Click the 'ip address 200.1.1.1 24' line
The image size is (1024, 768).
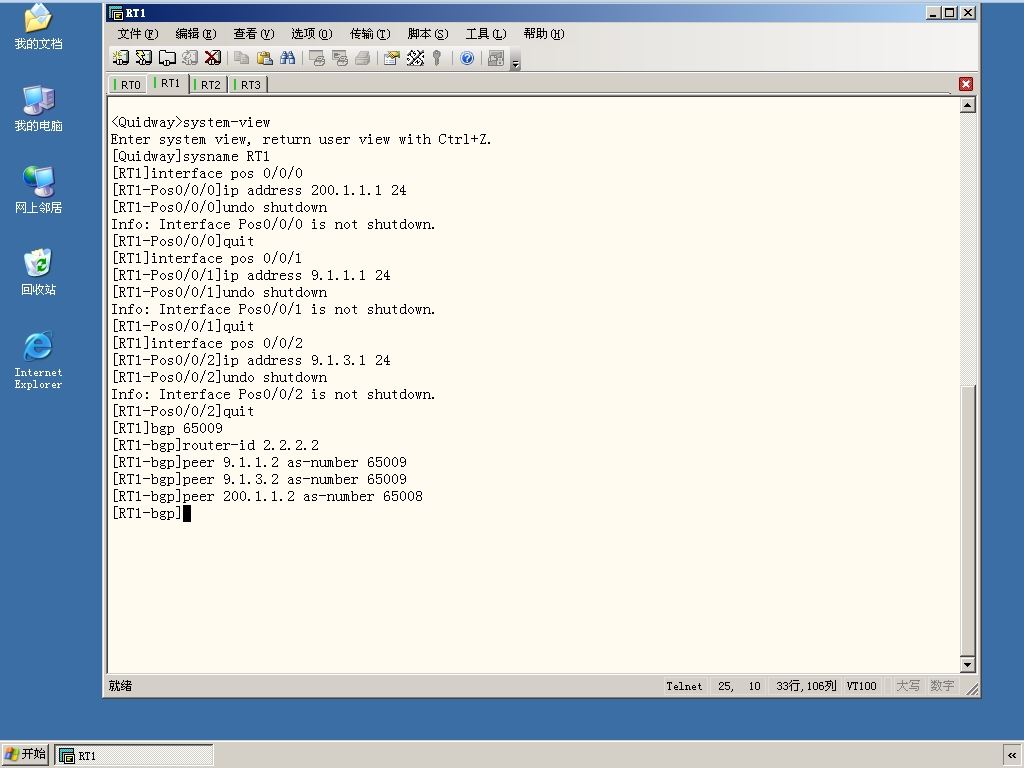click(259, 190)
